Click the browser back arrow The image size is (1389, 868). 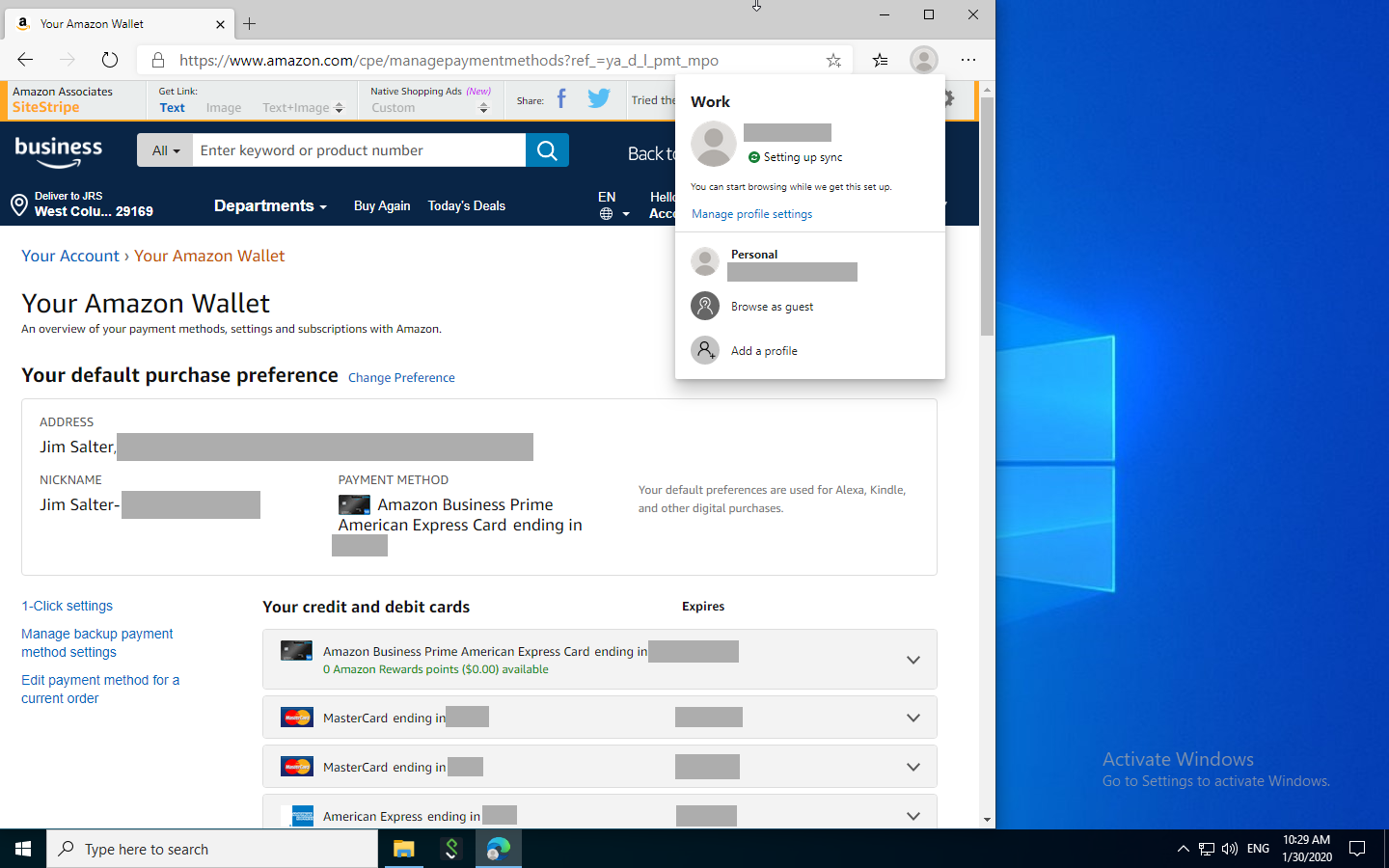25,60
